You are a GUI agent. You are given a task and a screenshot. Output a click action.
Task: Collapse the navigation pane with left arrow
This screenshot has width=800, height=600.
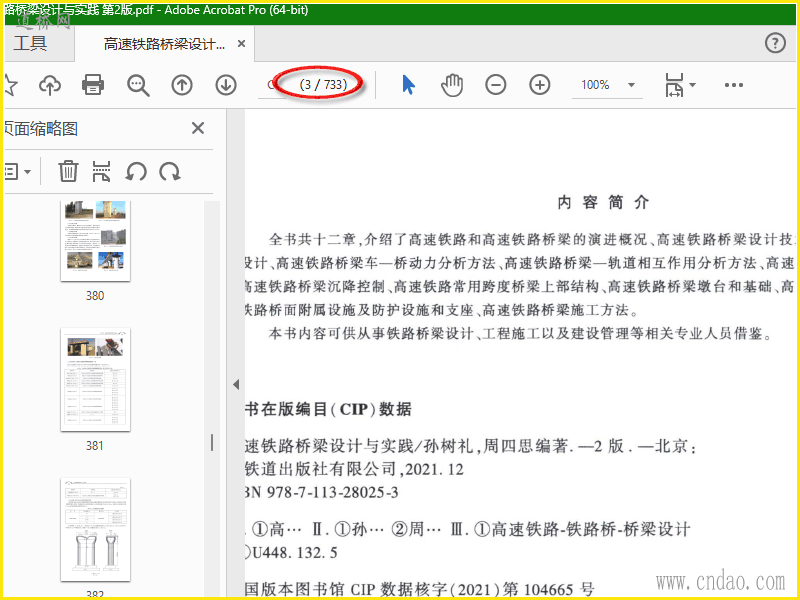236,384
